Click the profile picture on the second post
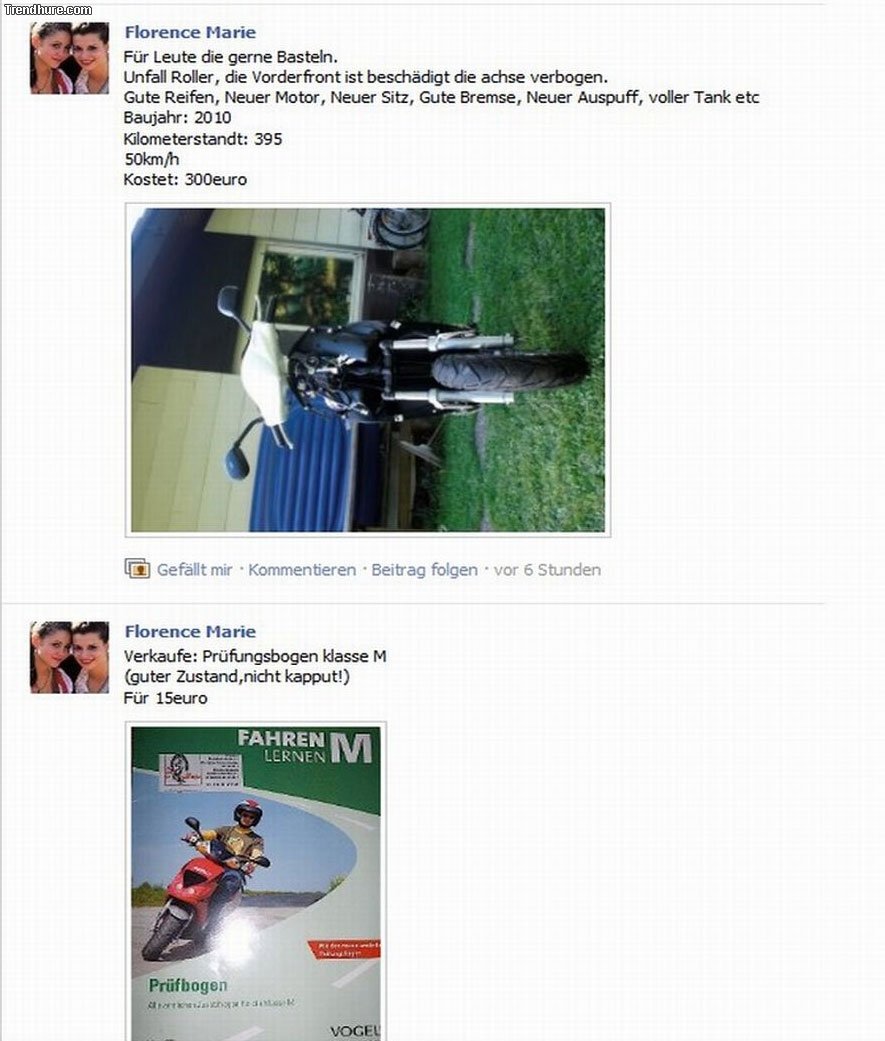 coord(69,657)
